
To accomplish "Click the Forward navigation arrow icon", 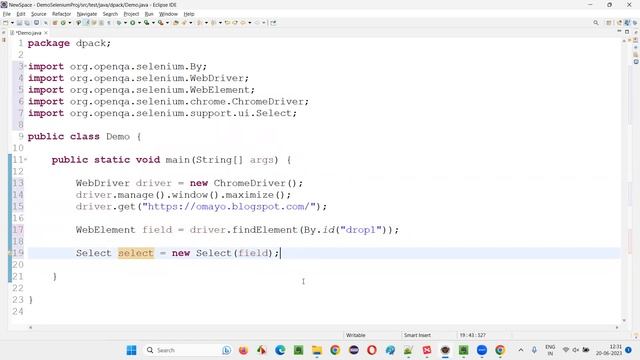I will point(257,23).
